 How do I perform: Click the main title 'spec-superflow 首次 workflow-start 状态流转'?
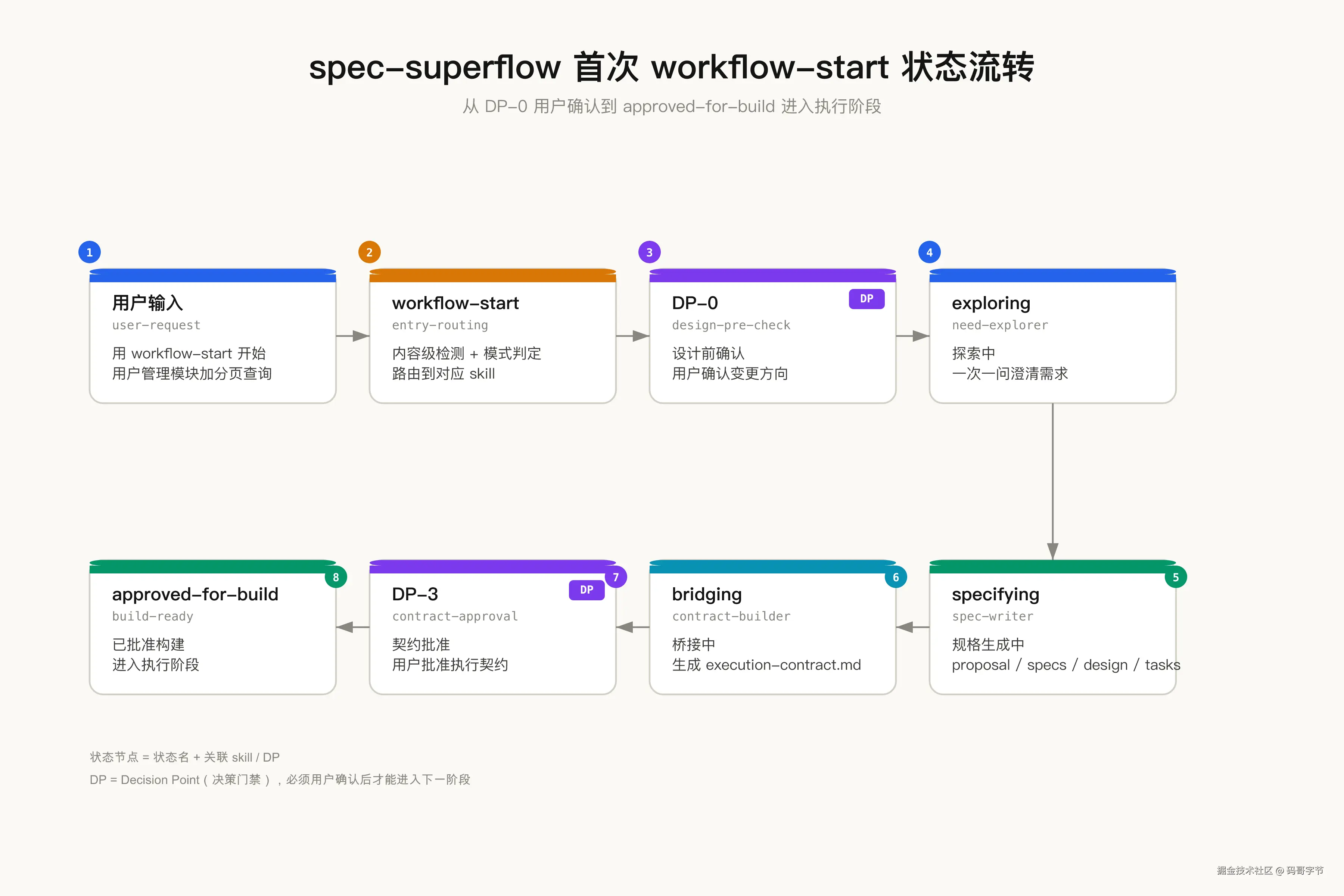671,67
